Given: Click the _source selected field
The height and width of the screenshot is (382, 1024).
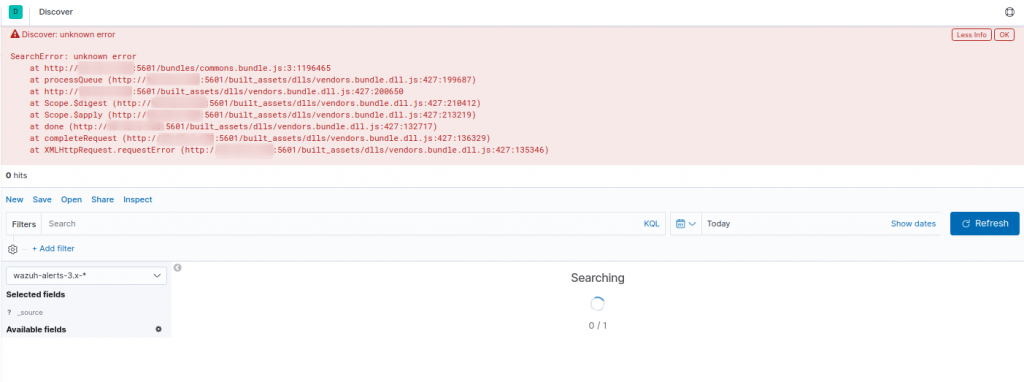Looking at the screenshot, I should click(x=30, y=313).
